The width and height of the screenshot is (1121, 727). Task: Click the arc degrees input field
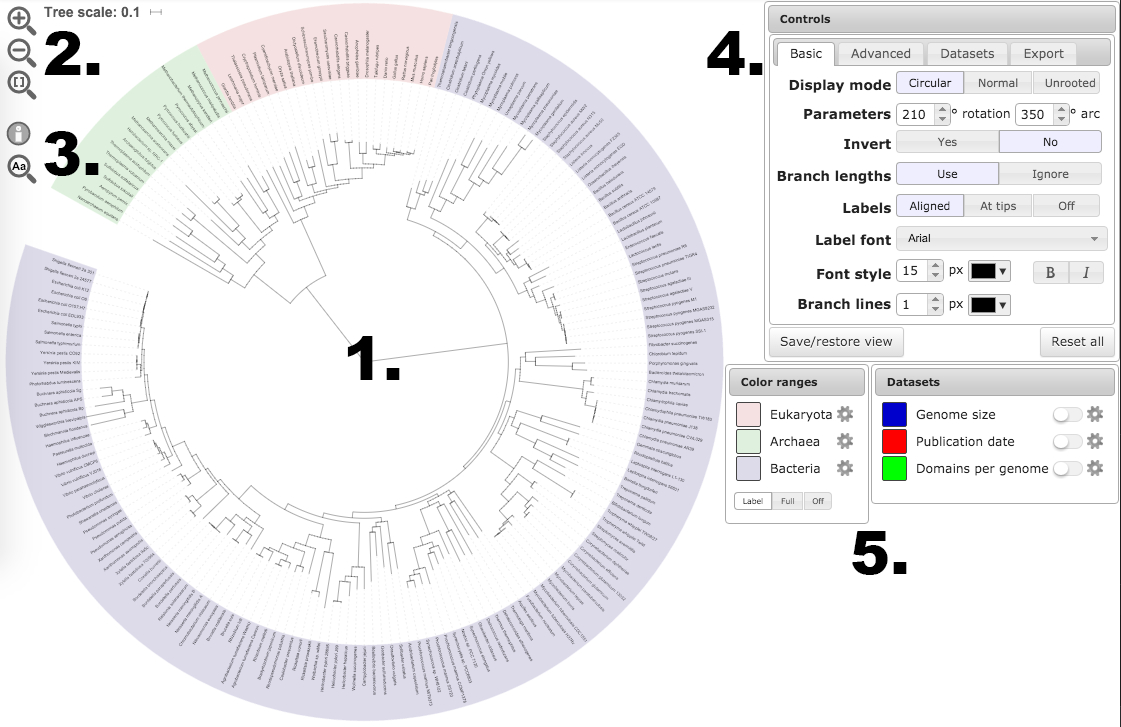click(1035, 114)
